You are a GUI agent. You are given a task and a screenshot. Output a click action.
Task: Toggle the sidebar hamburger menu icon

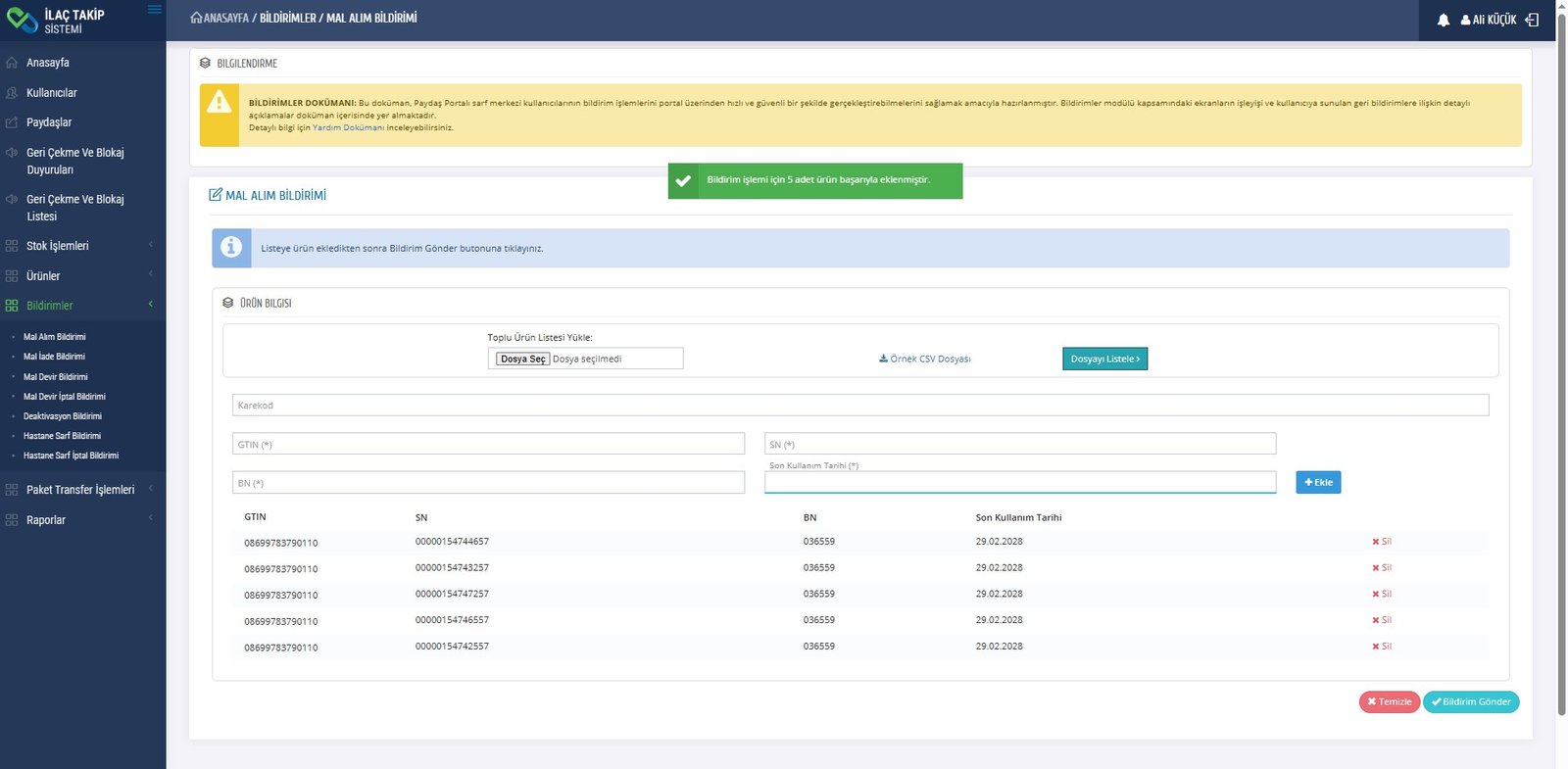(x=154, y=10)
